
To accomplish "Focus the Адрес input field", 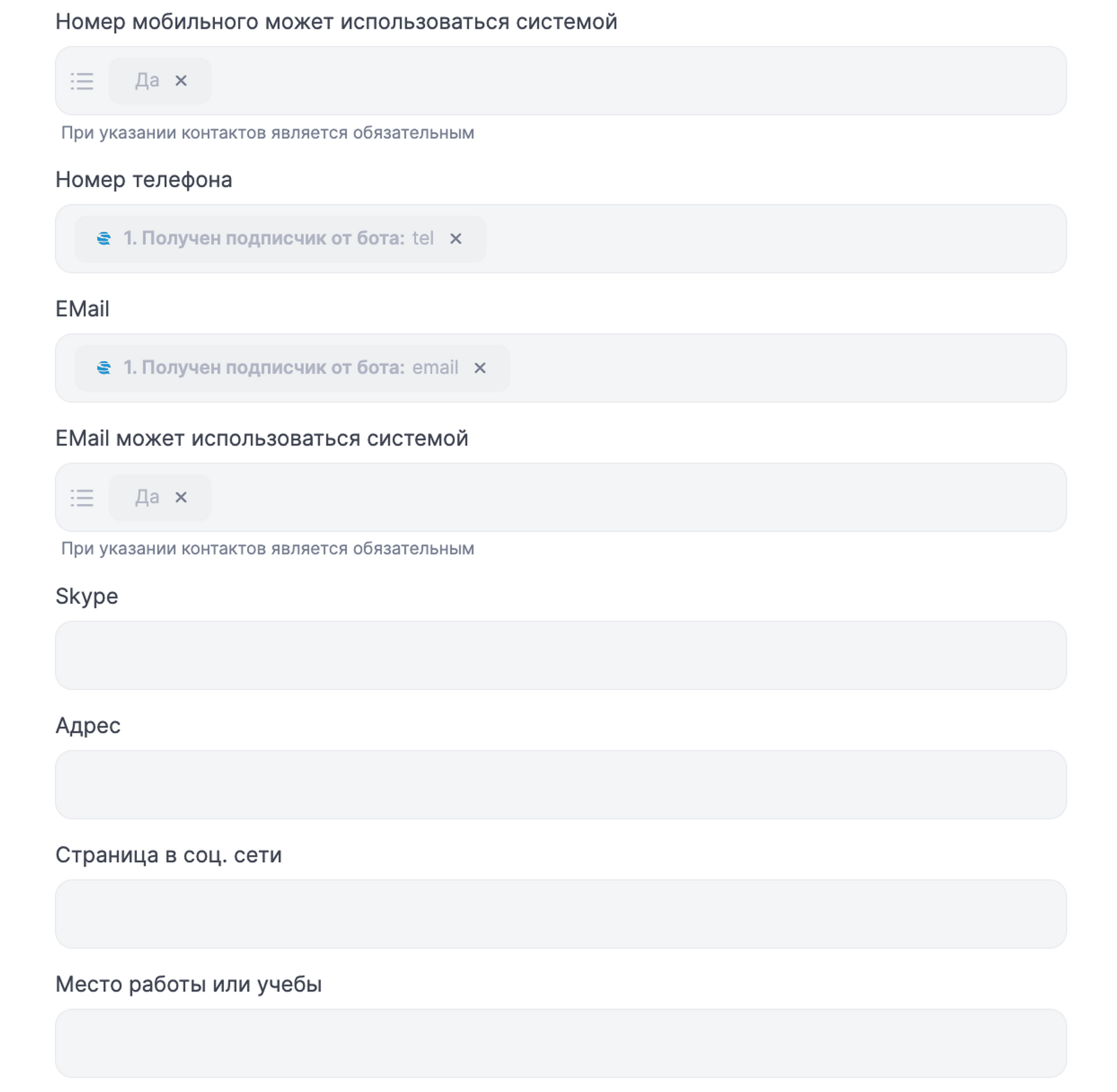I will (x=561, y=785).
